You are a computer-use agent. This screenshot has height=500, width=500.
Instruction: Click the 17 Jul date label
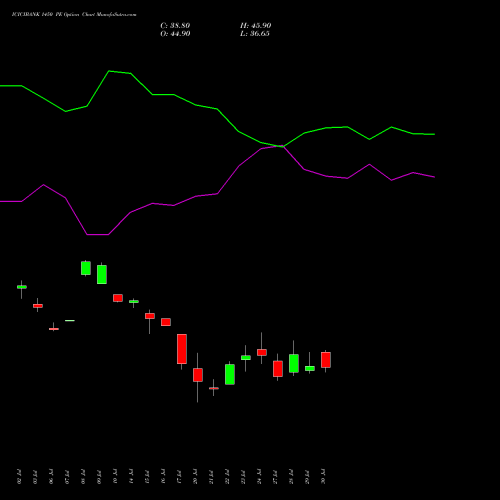tap(179, 477)
